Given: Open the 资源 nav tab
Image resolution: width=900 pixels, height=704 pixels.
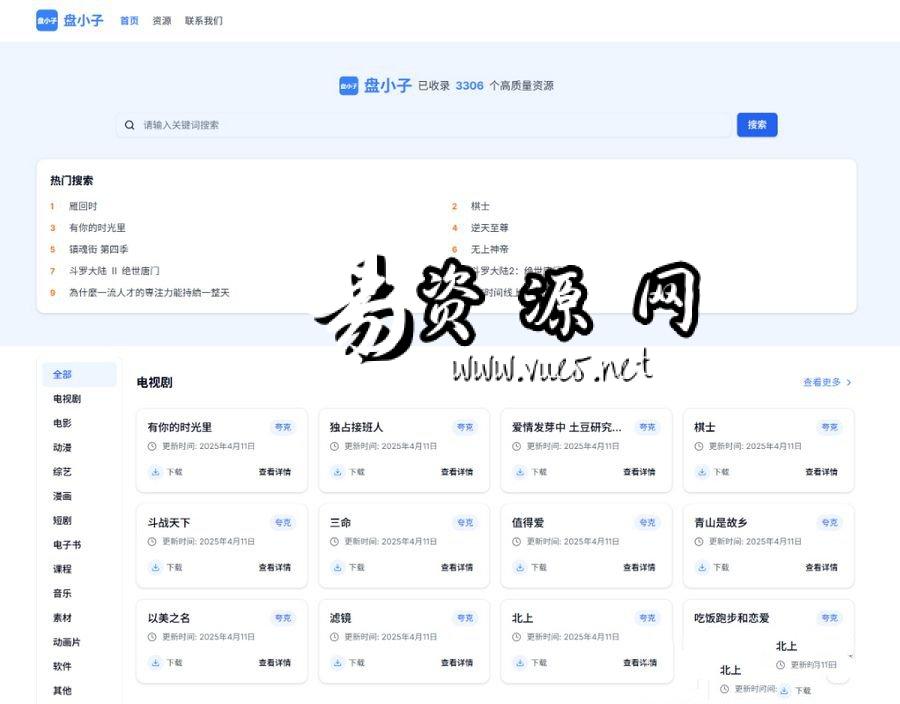Looking at the screenshot, I should point(162,21).
